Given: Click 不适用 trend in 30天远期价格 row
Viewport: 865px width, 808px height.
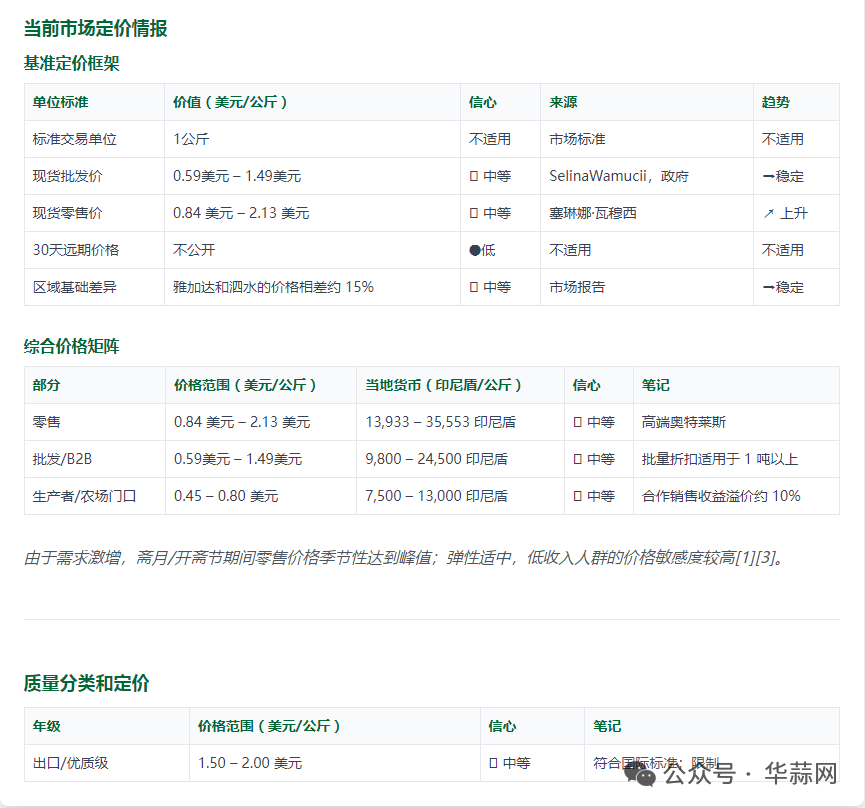Looking at the screenshot, I should tap(783, 250).
